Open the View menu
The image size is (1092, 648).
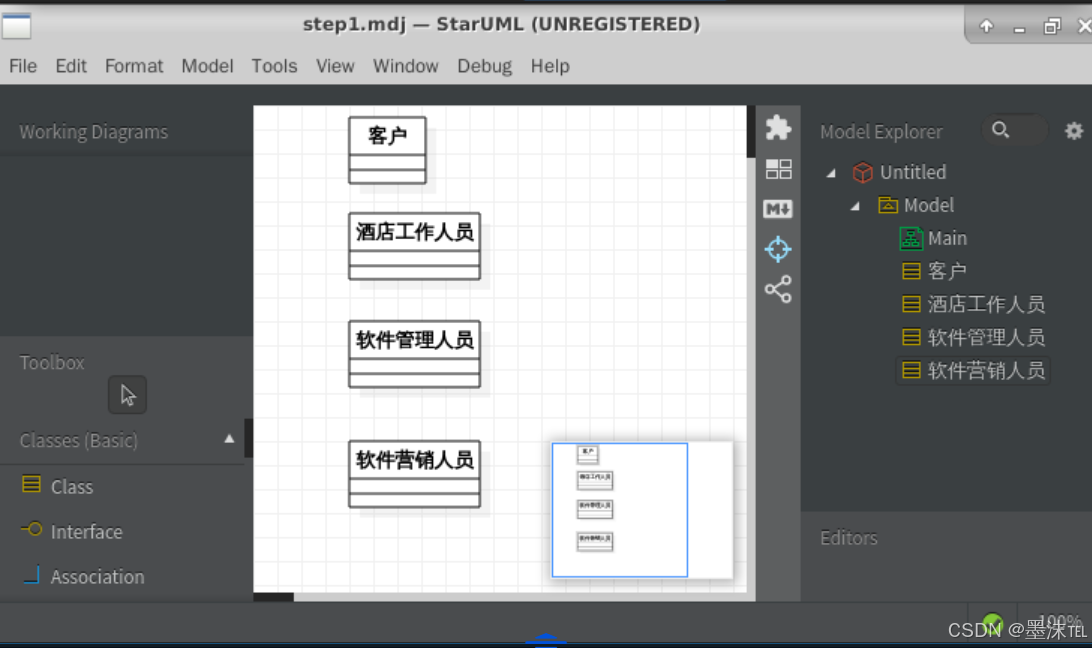click(335, 66)
